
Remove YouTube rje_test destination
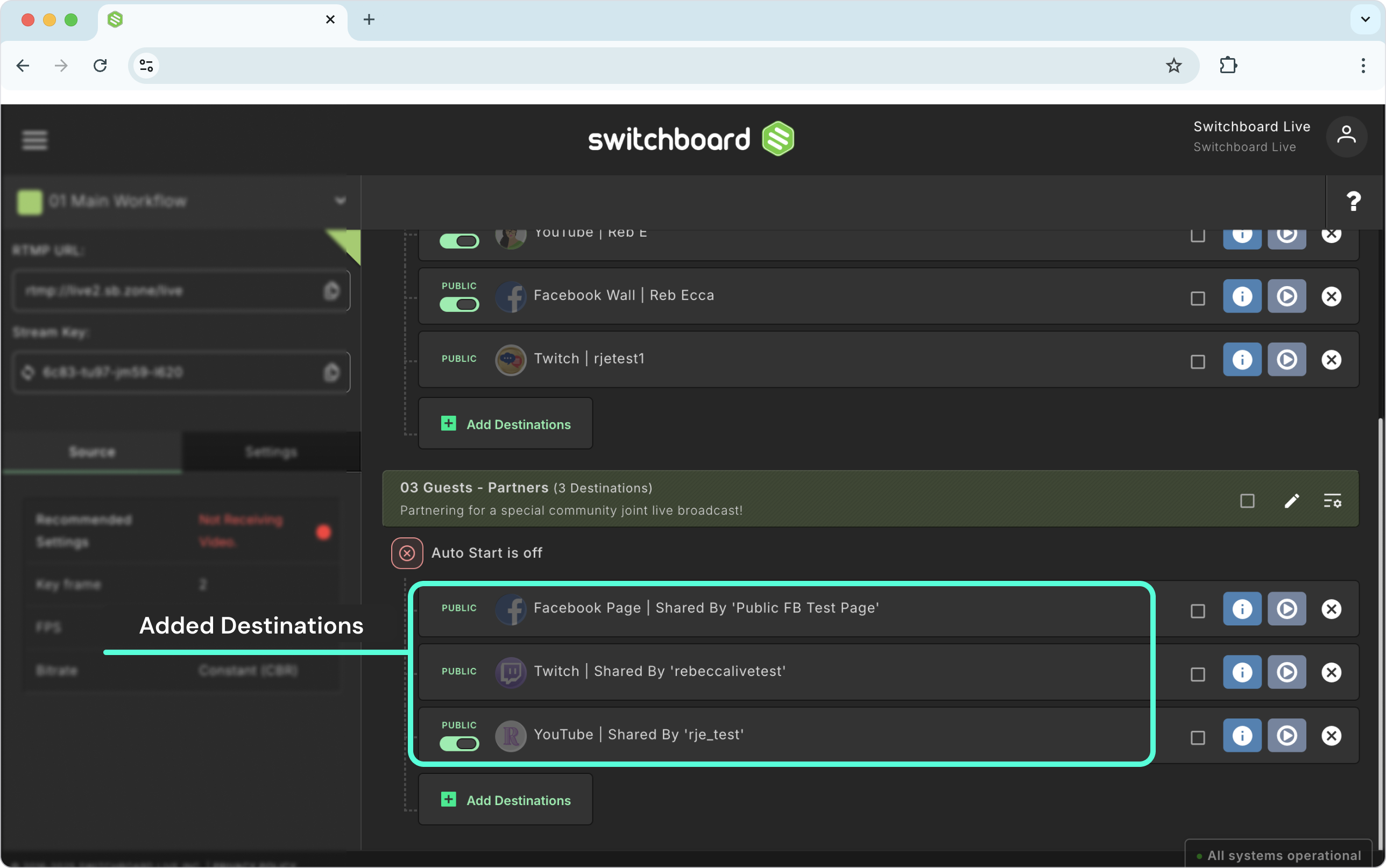(x=1331, y=735)
